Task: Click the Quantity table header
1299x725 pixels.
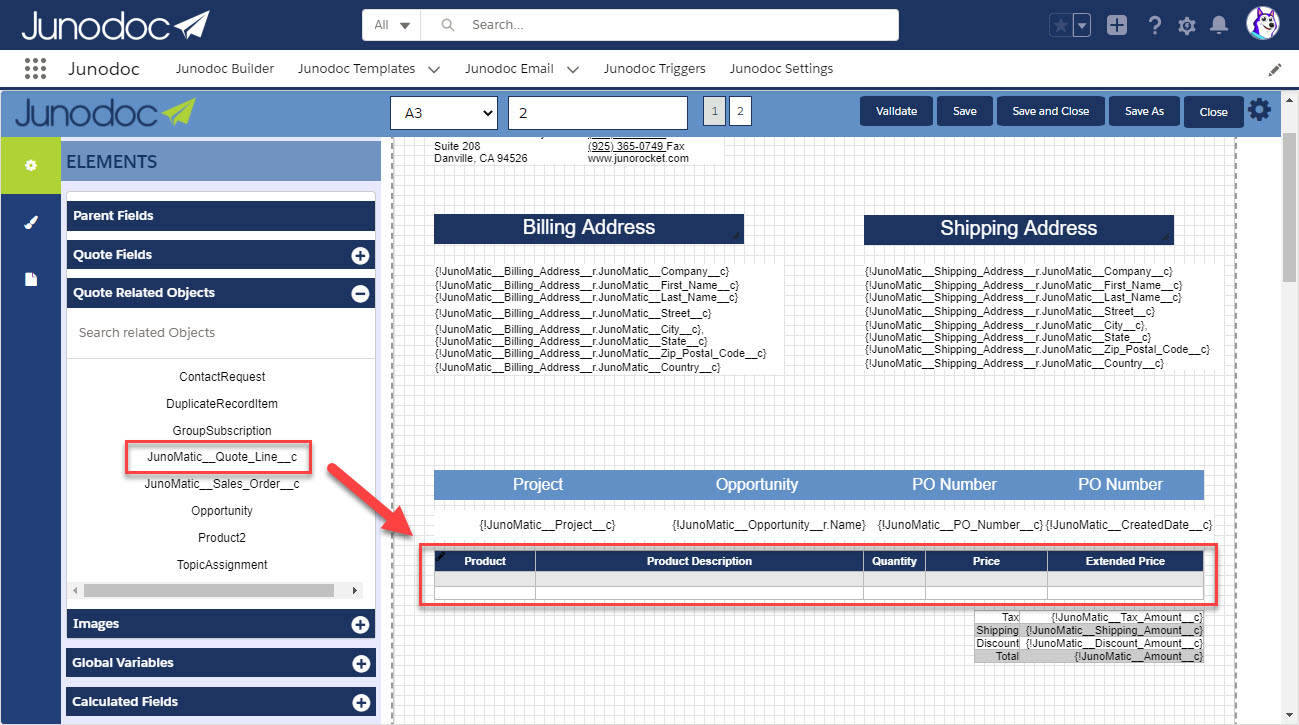Action: [x=894, y=561]
